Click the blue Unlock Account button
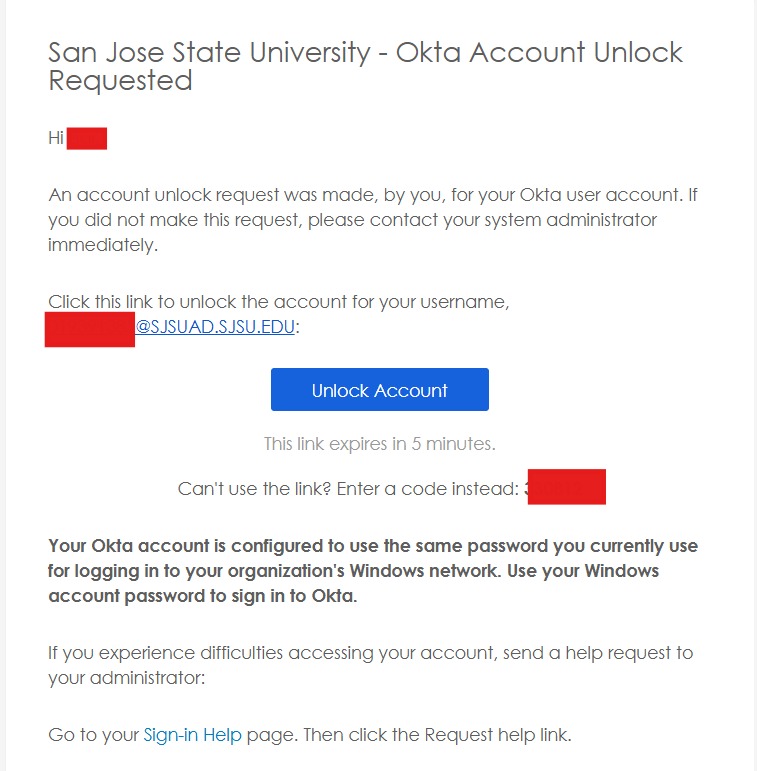Viewport: 757px width, 771px height. [379, 390]
